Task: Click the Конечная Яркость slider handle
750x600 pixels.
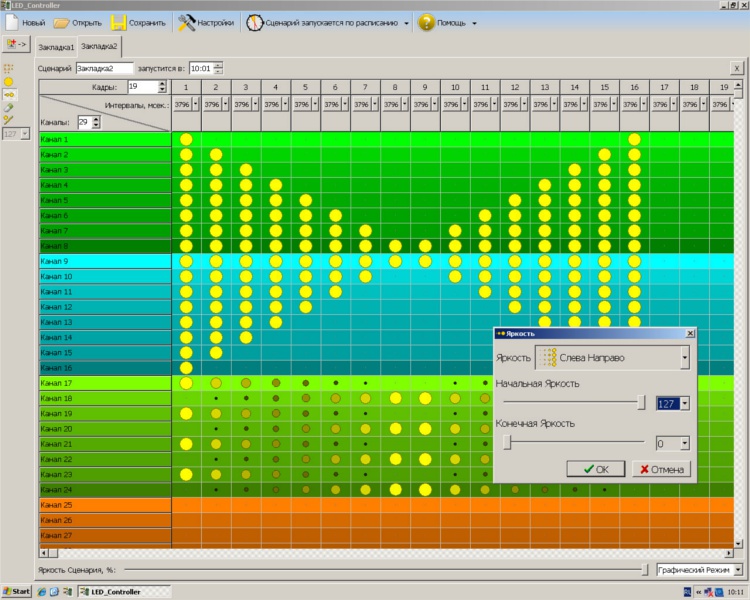Action: coord(508,442)
